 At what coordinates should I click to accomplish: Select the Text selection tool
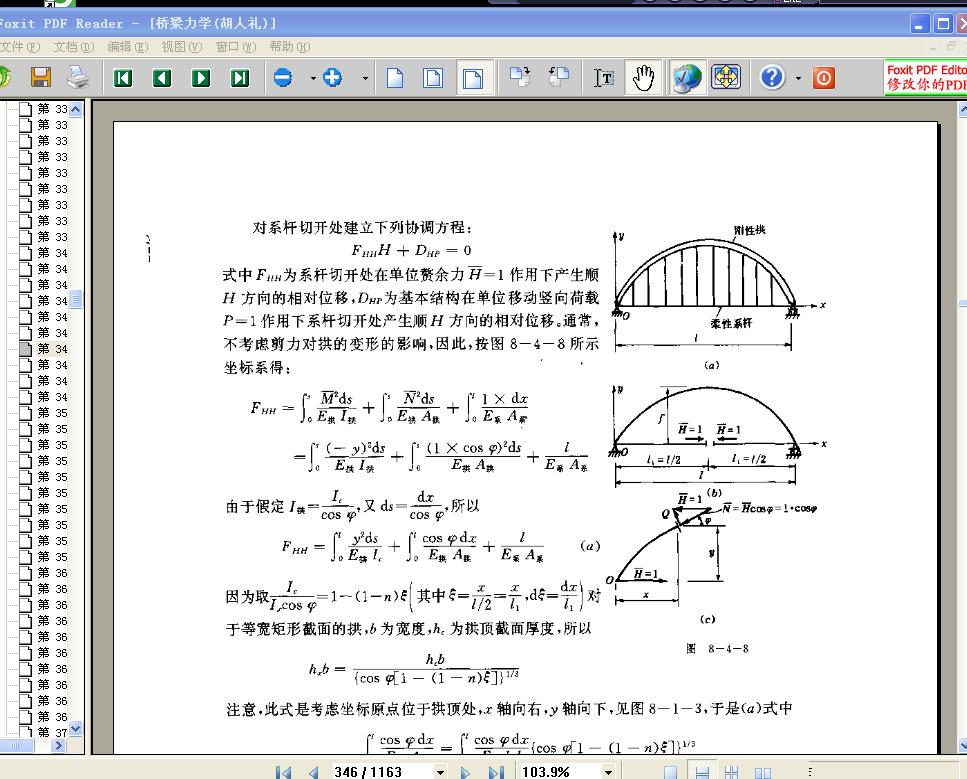(604, 78)
